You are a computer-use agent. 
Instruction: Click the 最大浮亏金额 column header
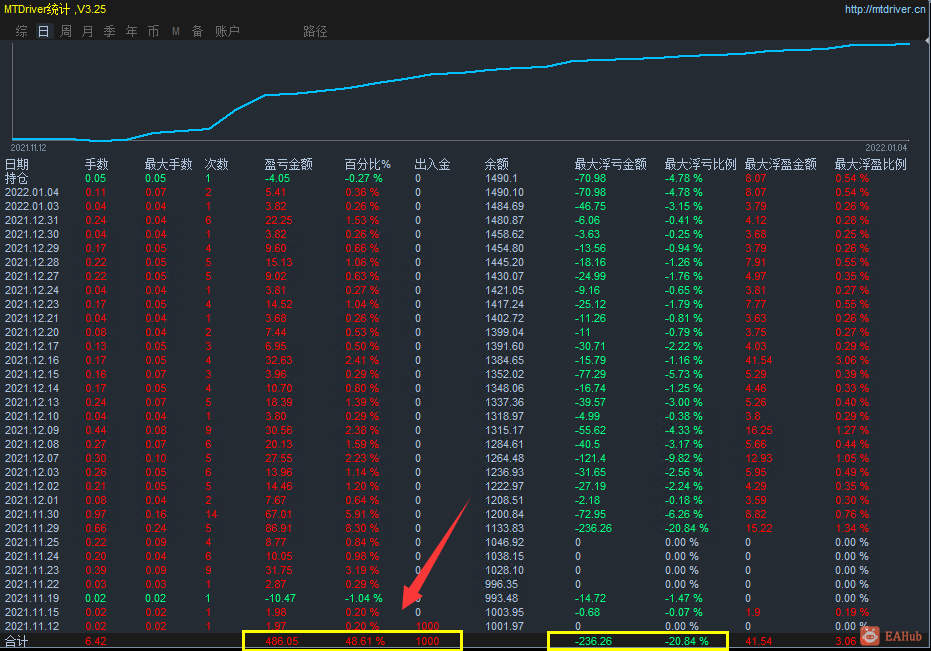point(610,165)
